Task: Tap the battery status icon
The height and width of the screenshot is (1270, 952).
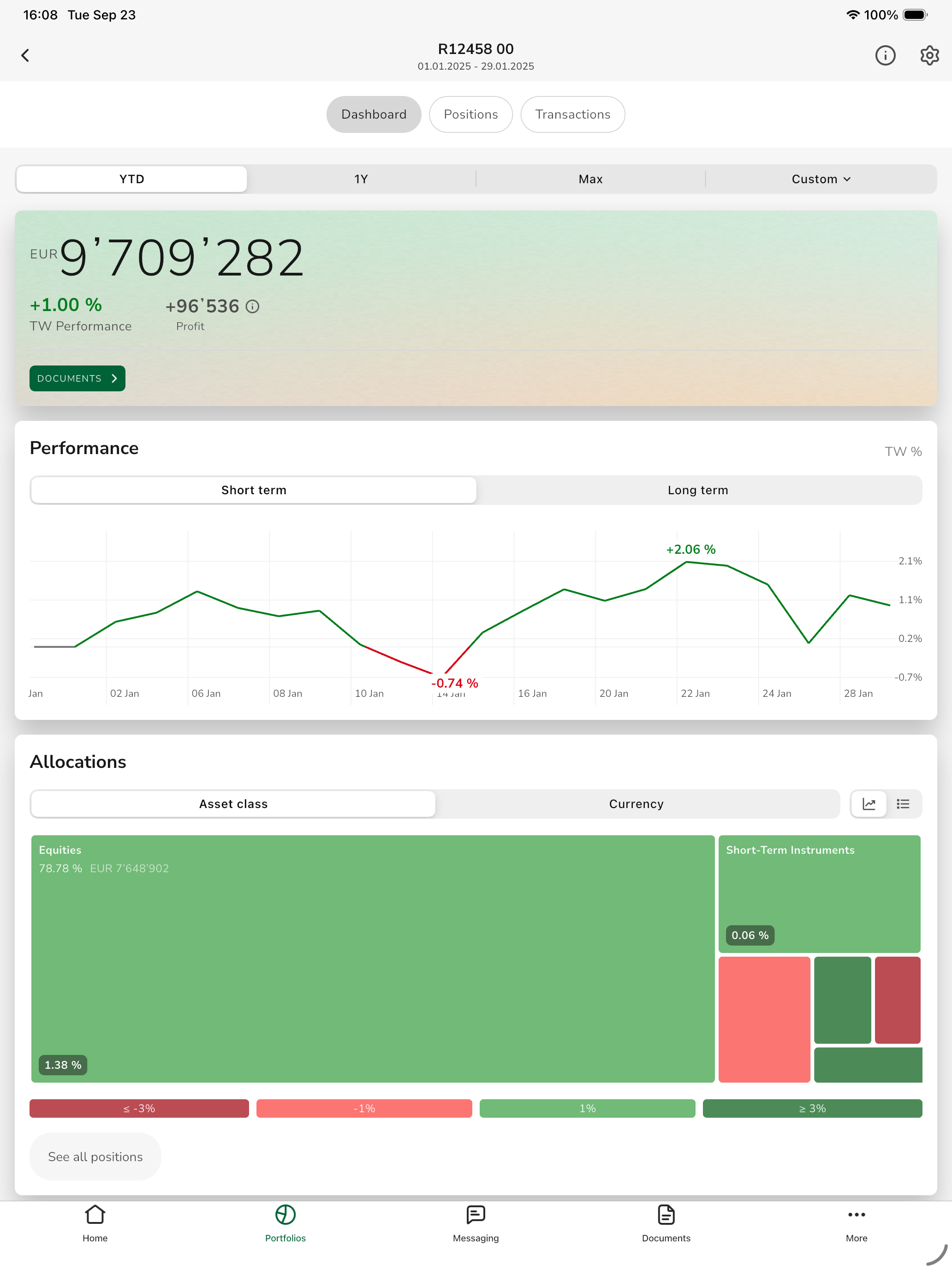Action: point(915,15)
